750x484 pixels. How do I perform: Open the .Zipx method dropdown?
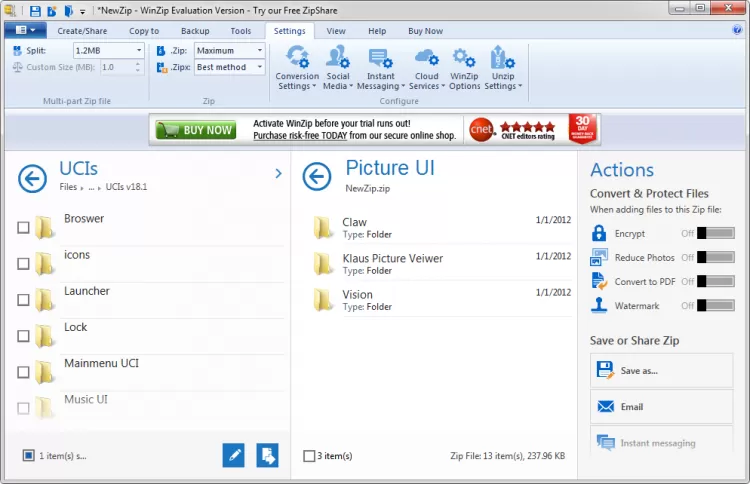[x=260, y=67]
